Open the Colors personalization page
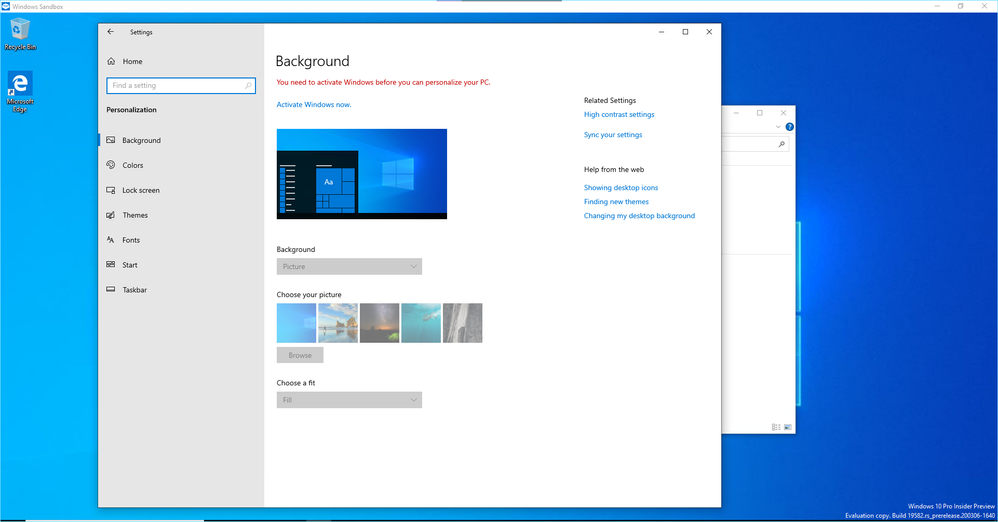 coord(181,165)
